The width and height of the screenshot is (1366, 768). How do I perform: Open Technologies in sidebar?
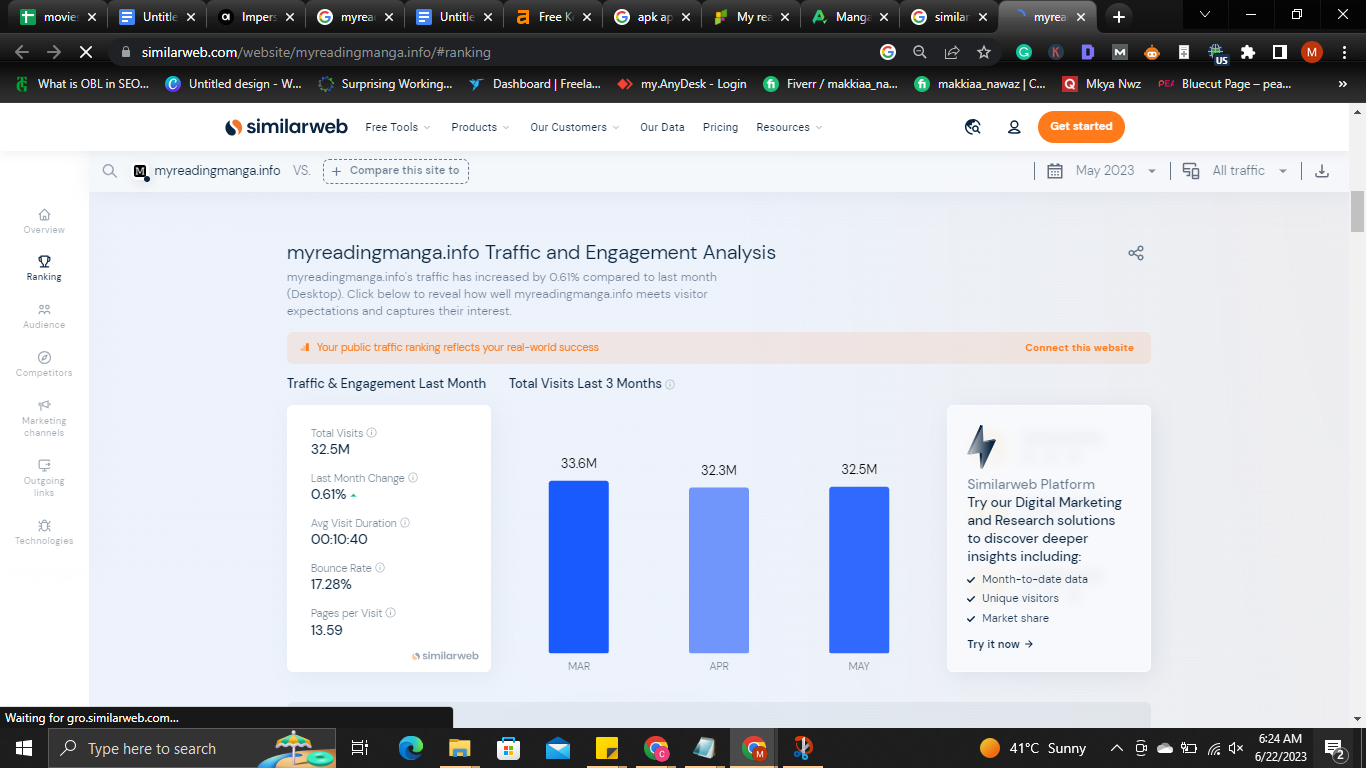44,532
